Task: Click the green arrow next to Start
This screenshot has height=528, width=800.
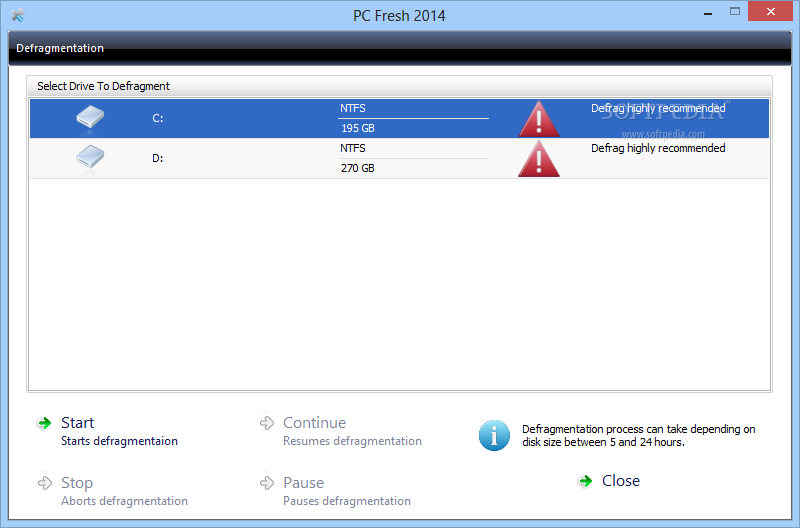Action: 45,423
